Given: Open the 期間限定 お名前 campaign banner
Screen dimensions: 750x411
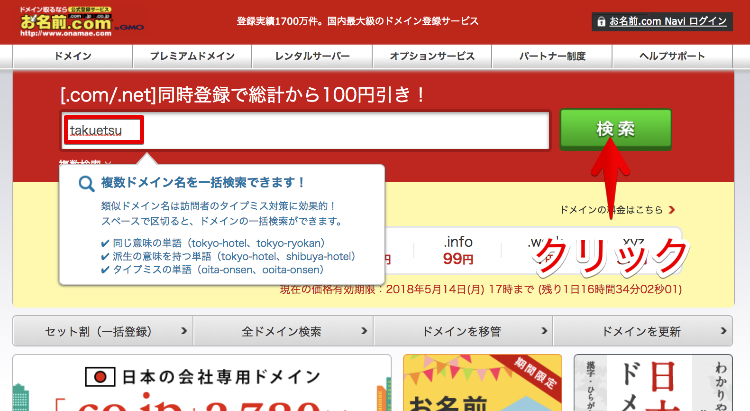Looking at the screenshot, I should [x=482, y=383].
